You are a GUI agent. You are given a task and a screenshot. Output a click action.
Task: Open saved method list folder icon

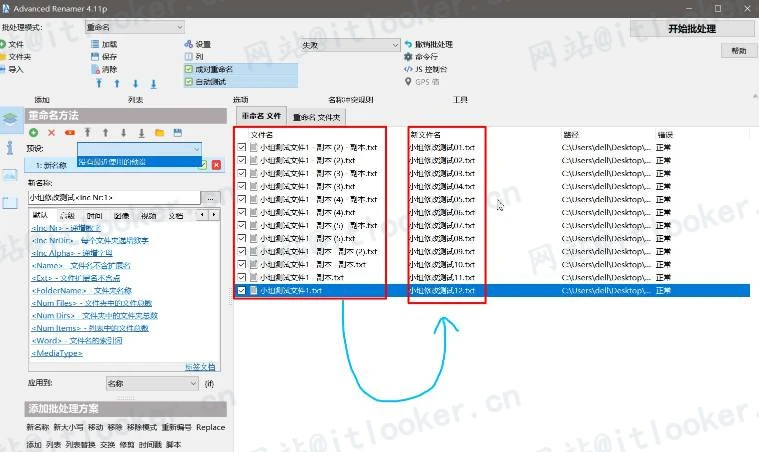(x=159, y=133)
